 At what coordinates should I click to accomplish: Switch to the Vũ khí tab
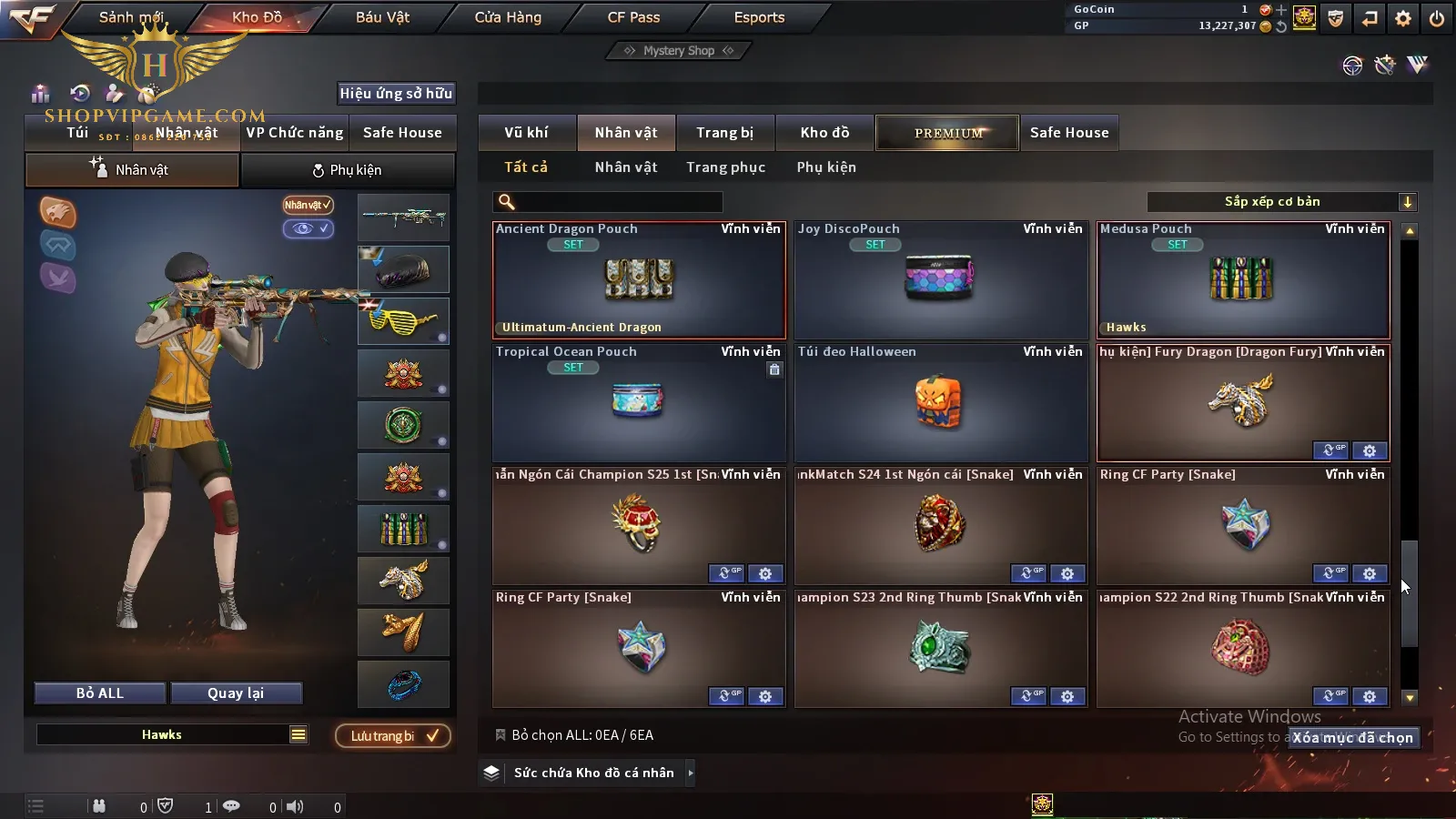[x=527, y=133]
